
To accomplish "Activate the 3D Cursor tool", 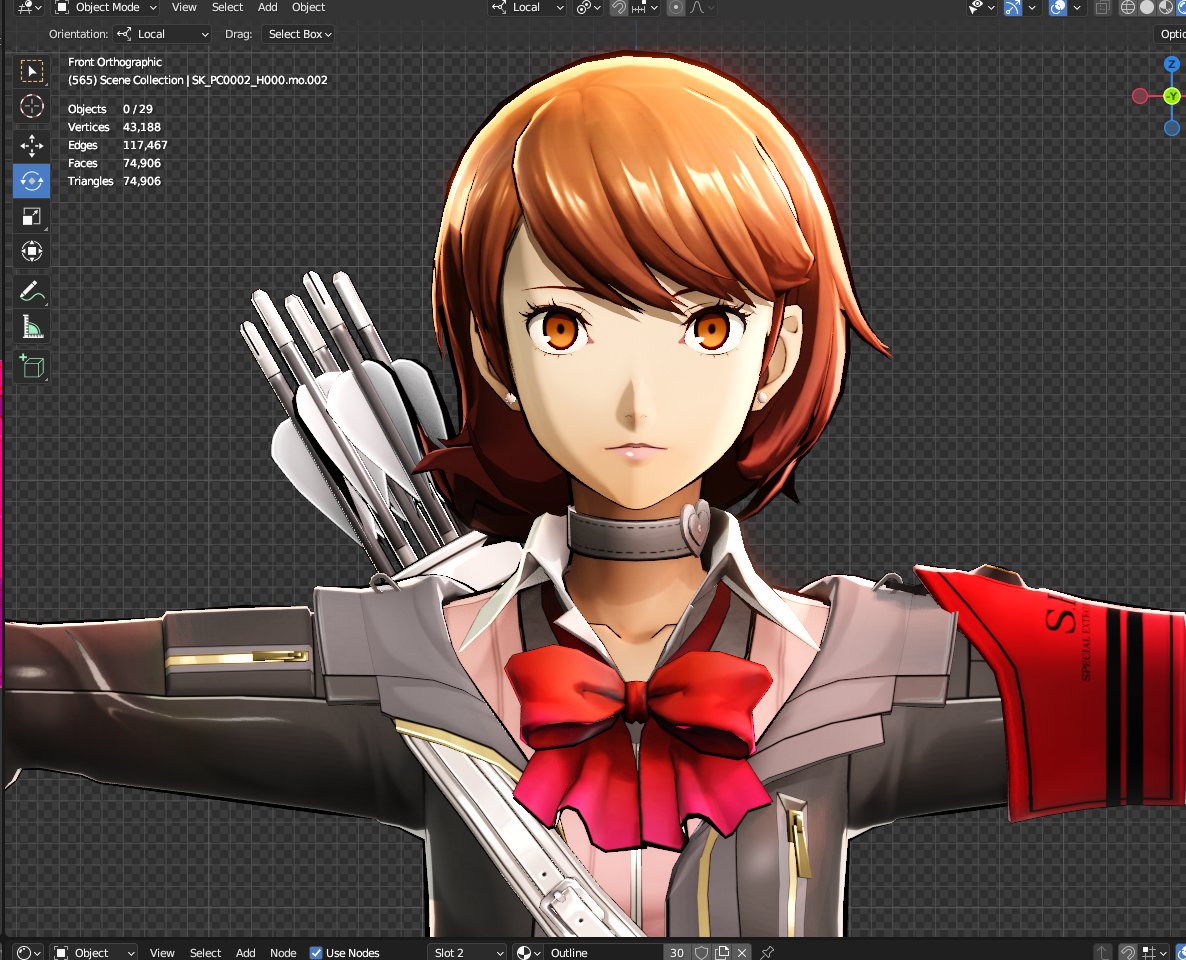I will click(31, 107).
